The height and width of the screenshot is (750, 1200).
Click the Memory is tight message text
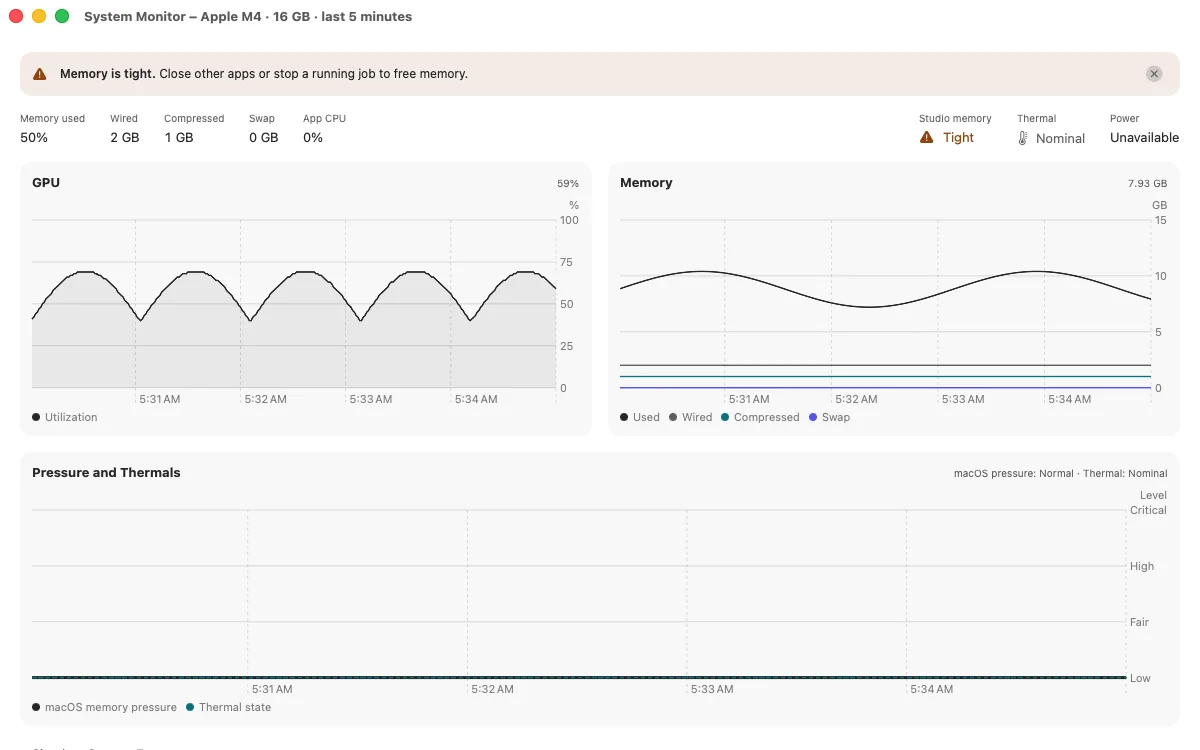coord(264,74)
